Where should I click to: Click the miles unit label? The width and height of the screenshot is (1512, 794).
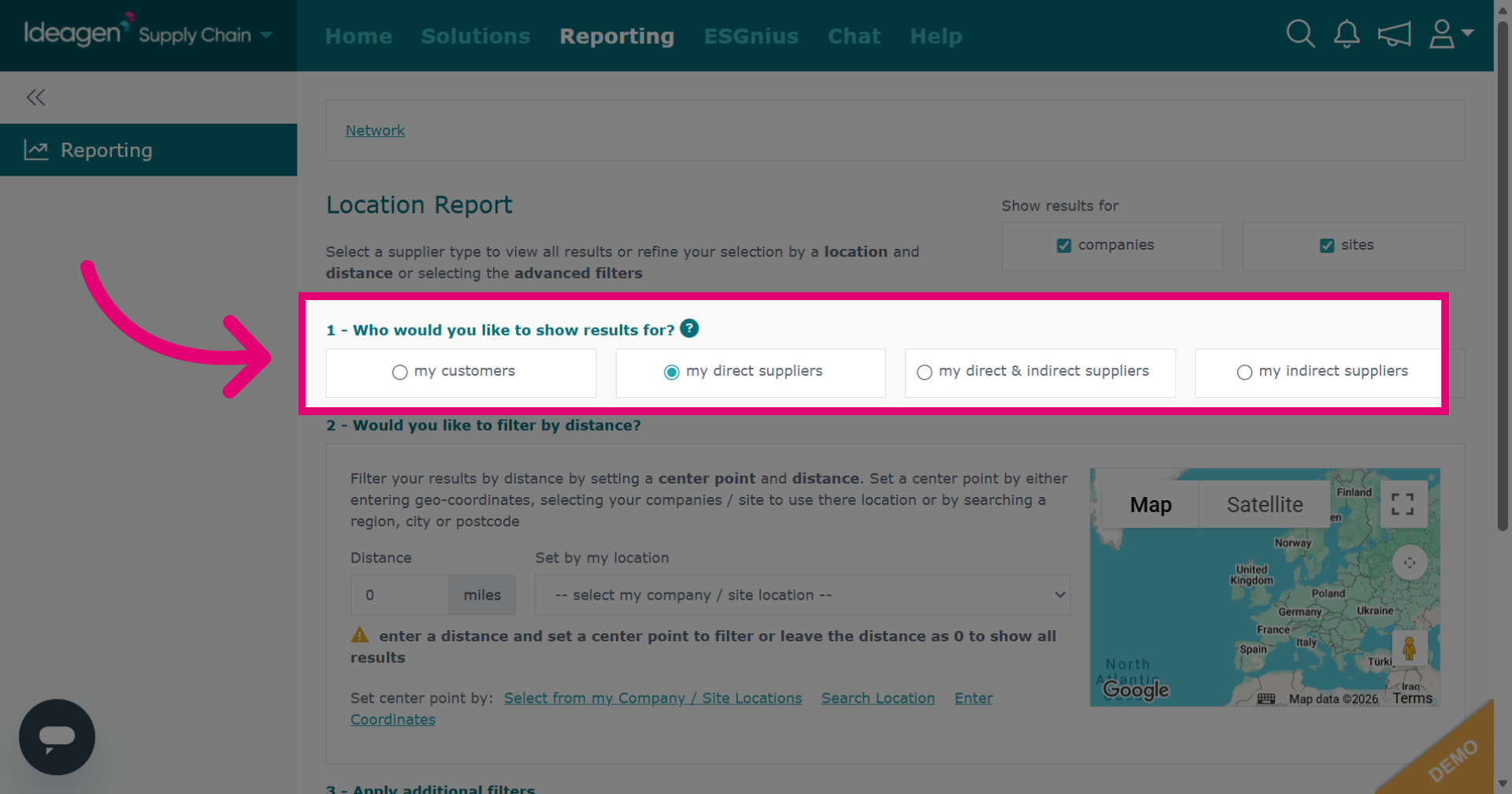pyautogui.click(x=482, y=595)
